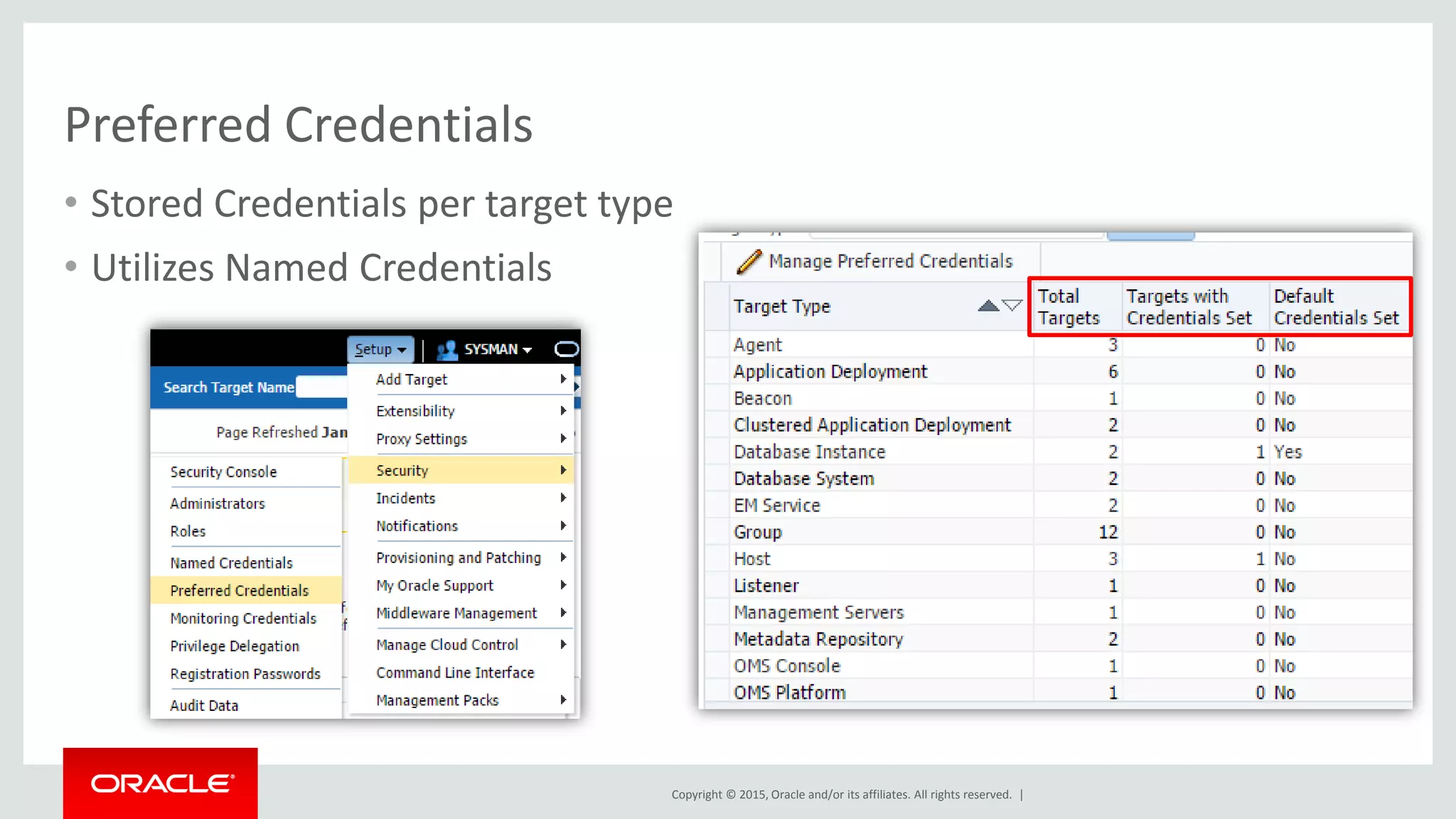This screenshot has height=819, width=1456.
Task: Open Roles from the Security submenu
Action: 247,531
